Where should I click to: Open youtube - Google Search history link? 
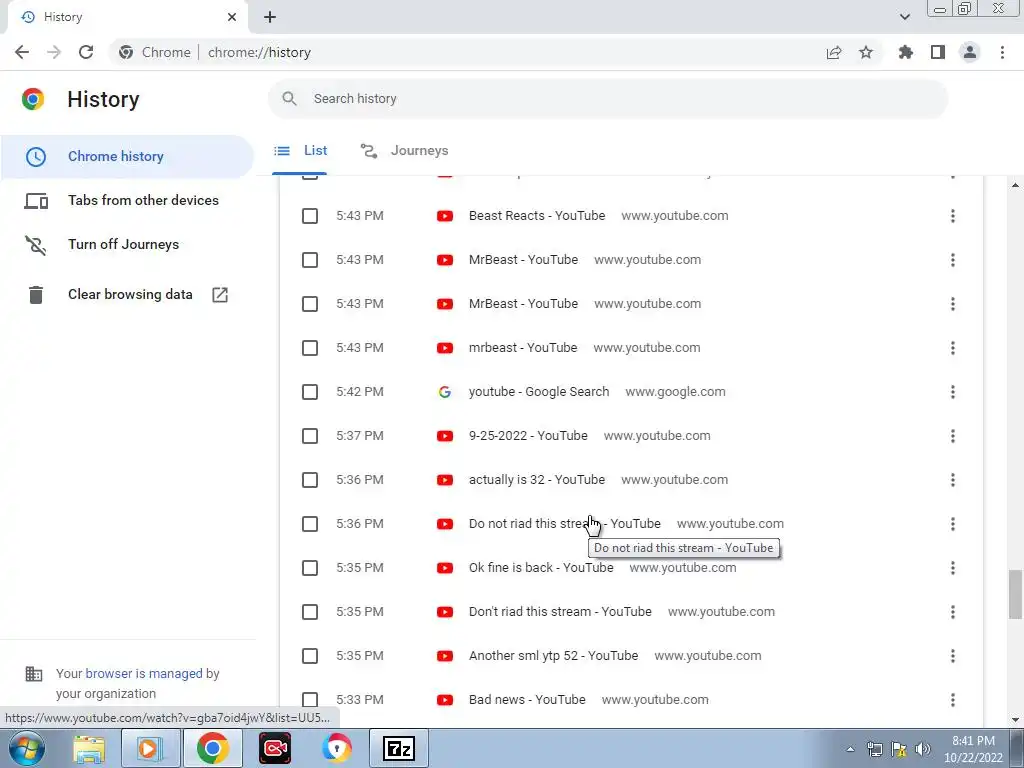coord(539,392)
